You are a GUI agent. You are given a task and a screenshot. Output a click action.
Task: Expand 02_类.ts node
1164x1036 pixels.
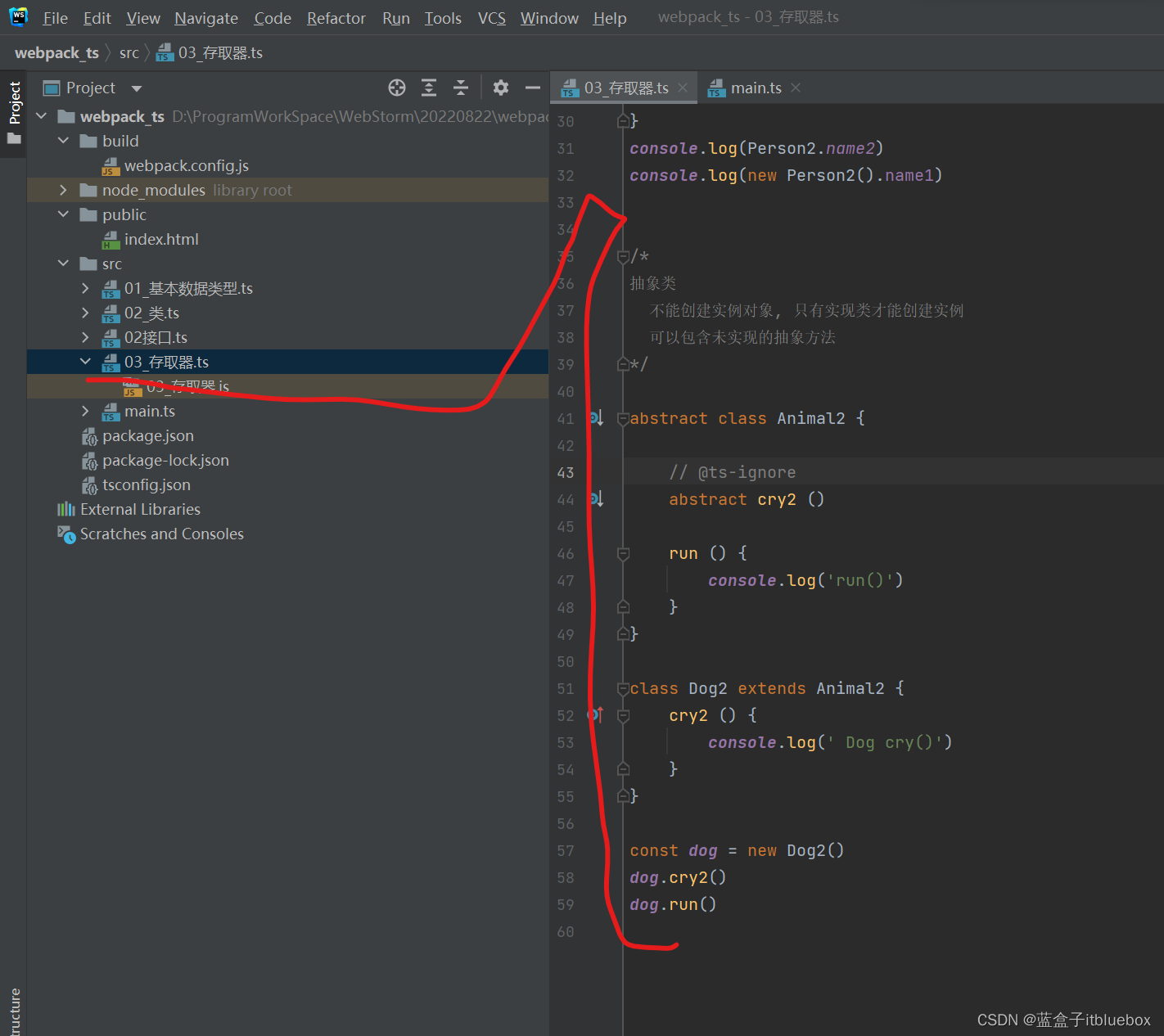click(x=86, y=313)
